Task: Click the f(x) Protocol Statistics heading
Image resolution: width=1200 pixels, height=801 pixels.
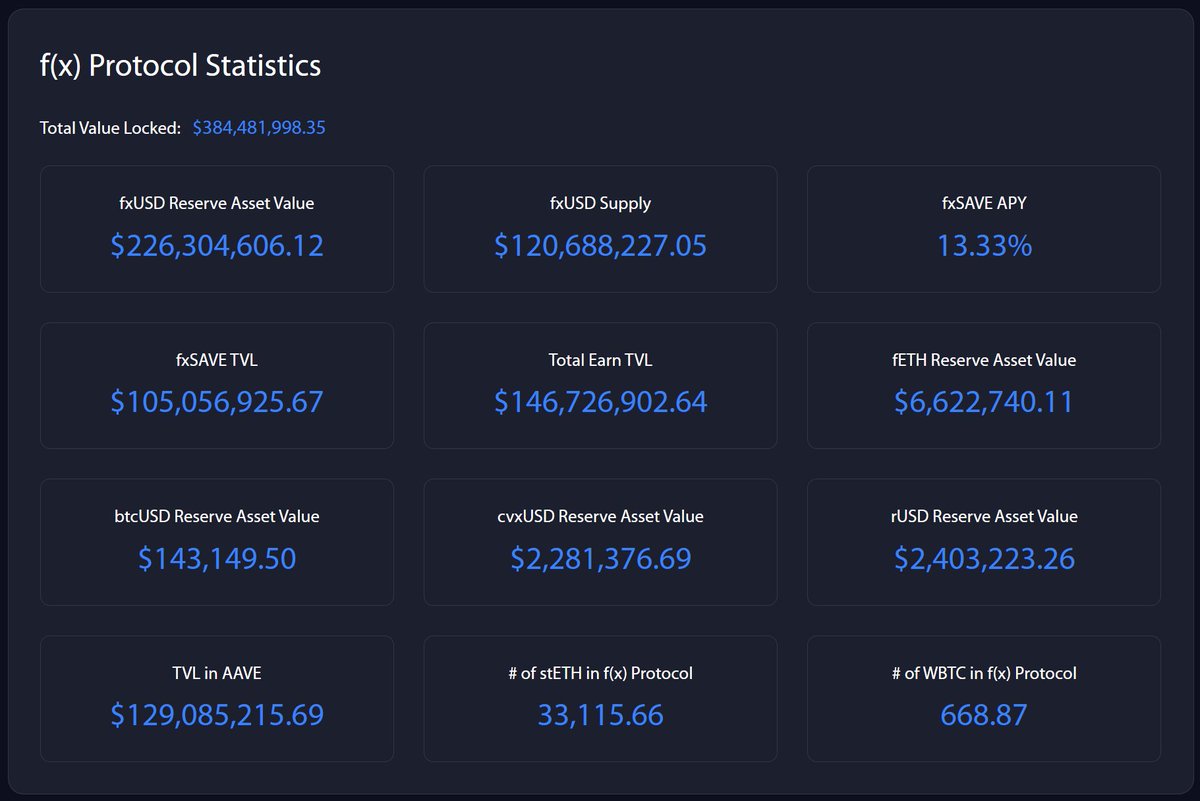Action: click(x=180, y=65)
